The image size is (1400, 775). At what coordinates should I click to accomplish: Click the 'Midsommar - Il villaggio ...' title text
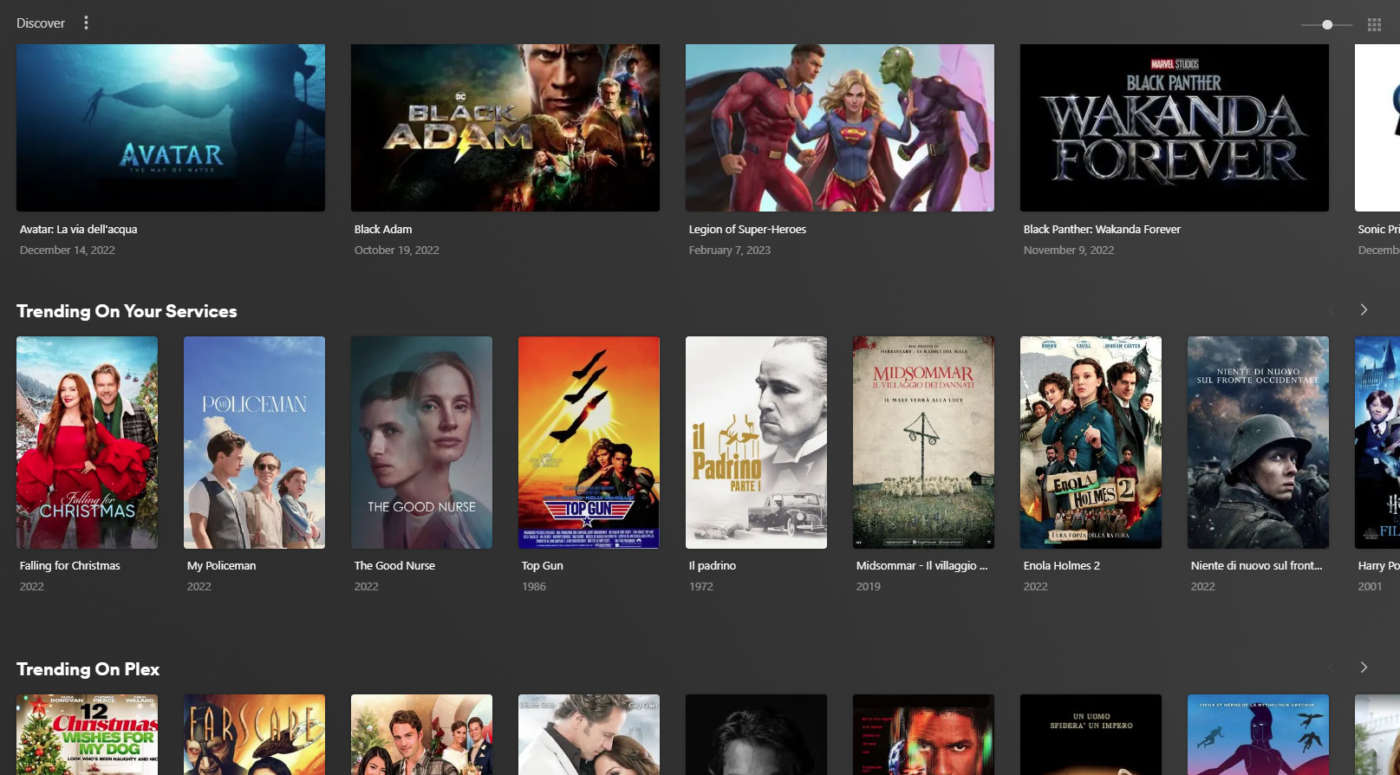pyautogui.click(x=922, y=565)
